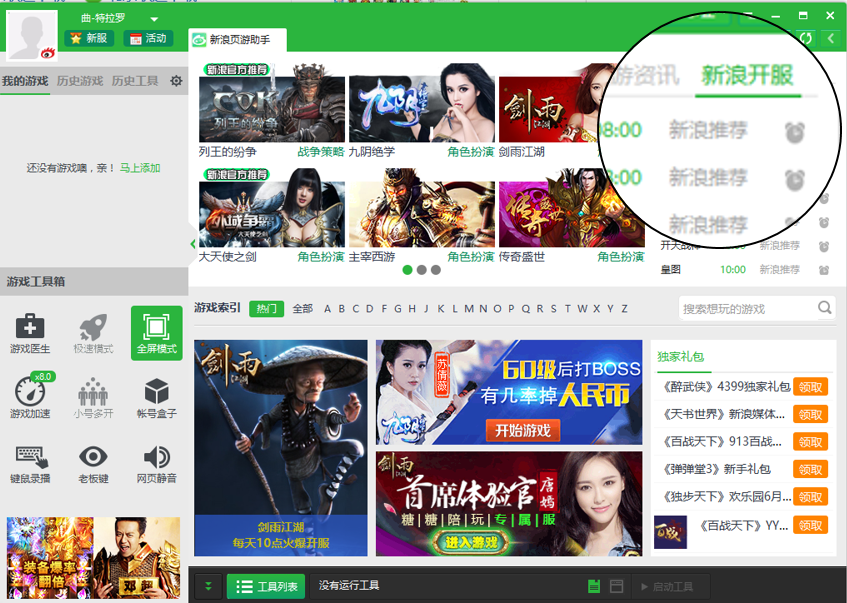Click the 启动工具 button
Viewport: 847px width, 603px height.
pos(668,586)
